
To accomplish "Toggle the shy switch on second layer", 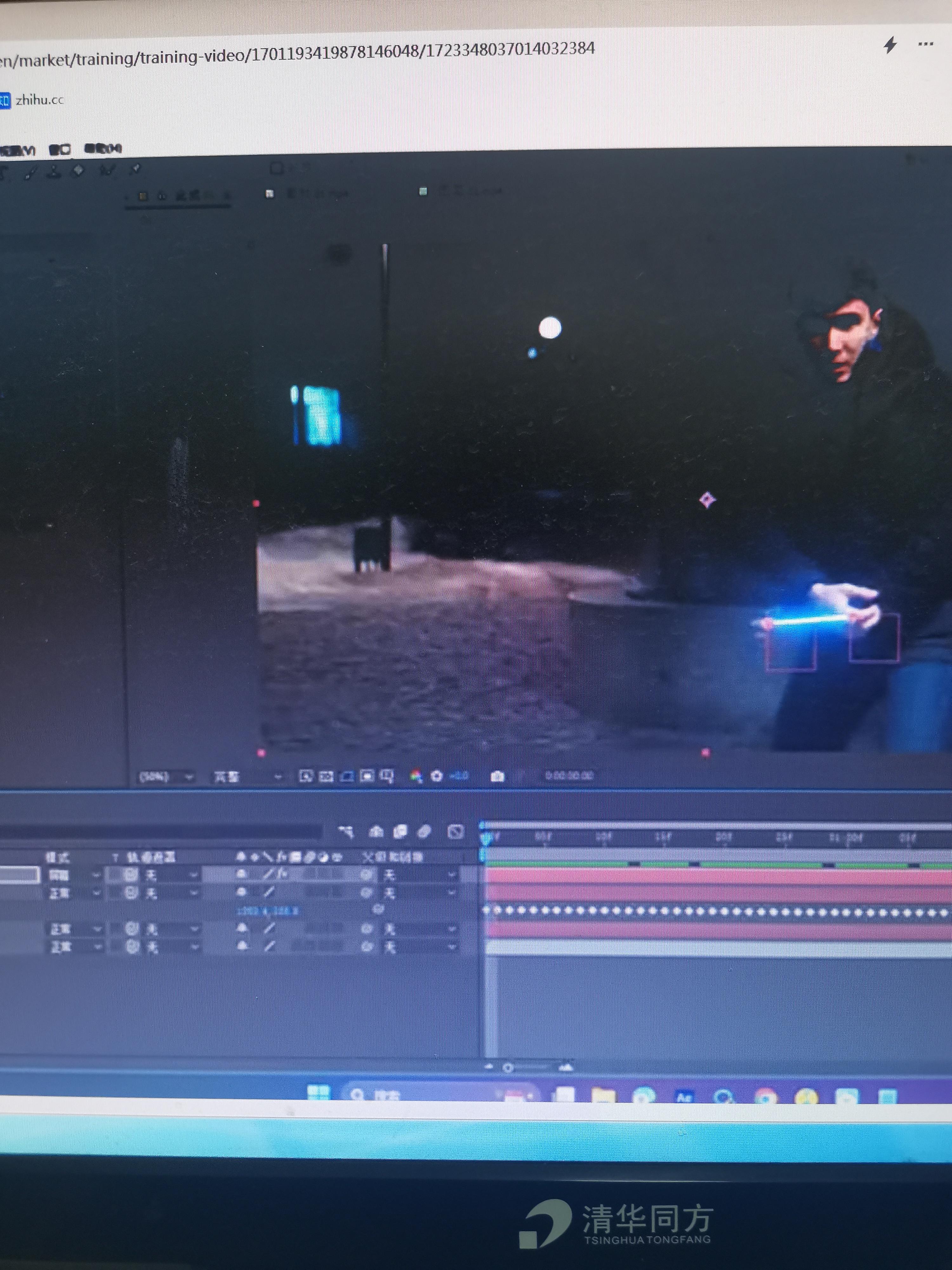I will pyautogui.click(x=241, y=892).
